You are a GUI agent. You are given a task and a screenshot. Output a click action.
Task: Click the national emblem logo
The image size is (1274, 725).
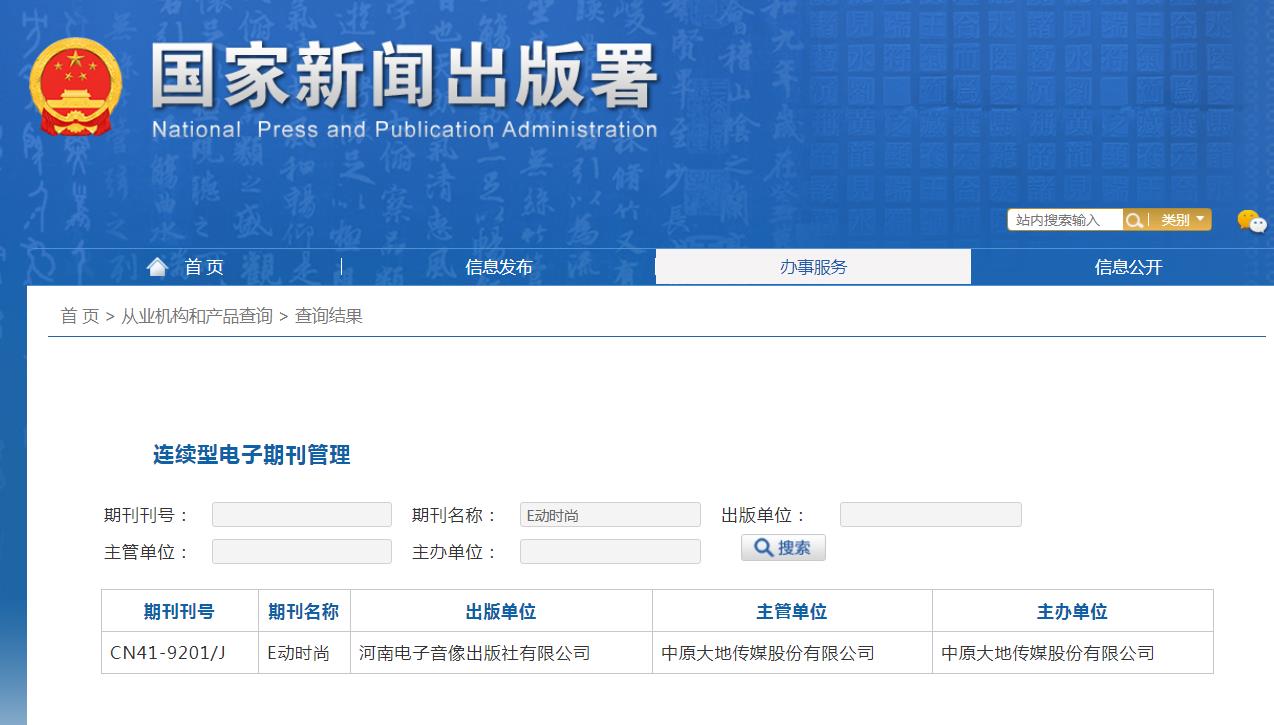click(75, 87)
